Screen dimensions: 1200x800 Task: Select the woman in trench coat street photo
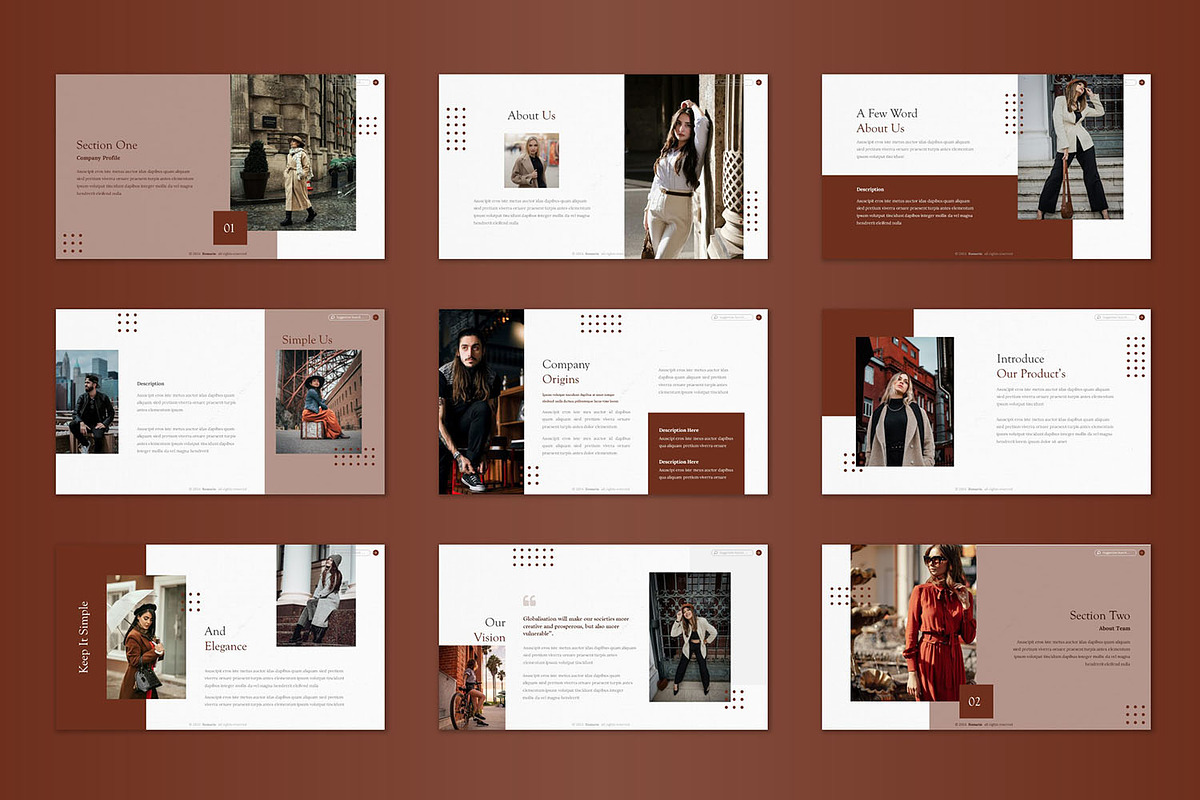[x=293, y=152]
